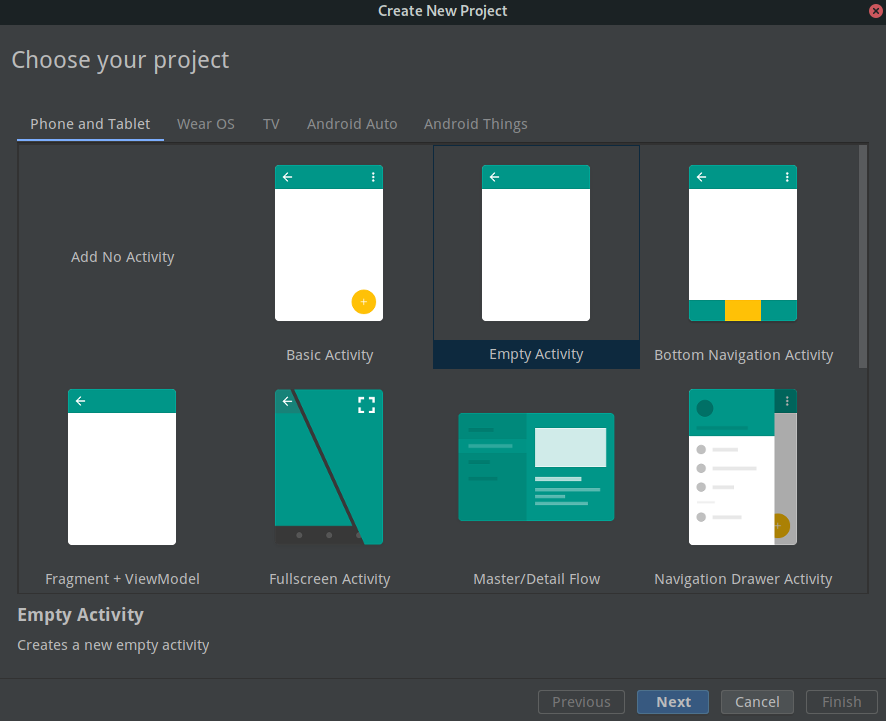Click the detail image pane in Master/Detail preview
The image size is (886, 721).
570,447
